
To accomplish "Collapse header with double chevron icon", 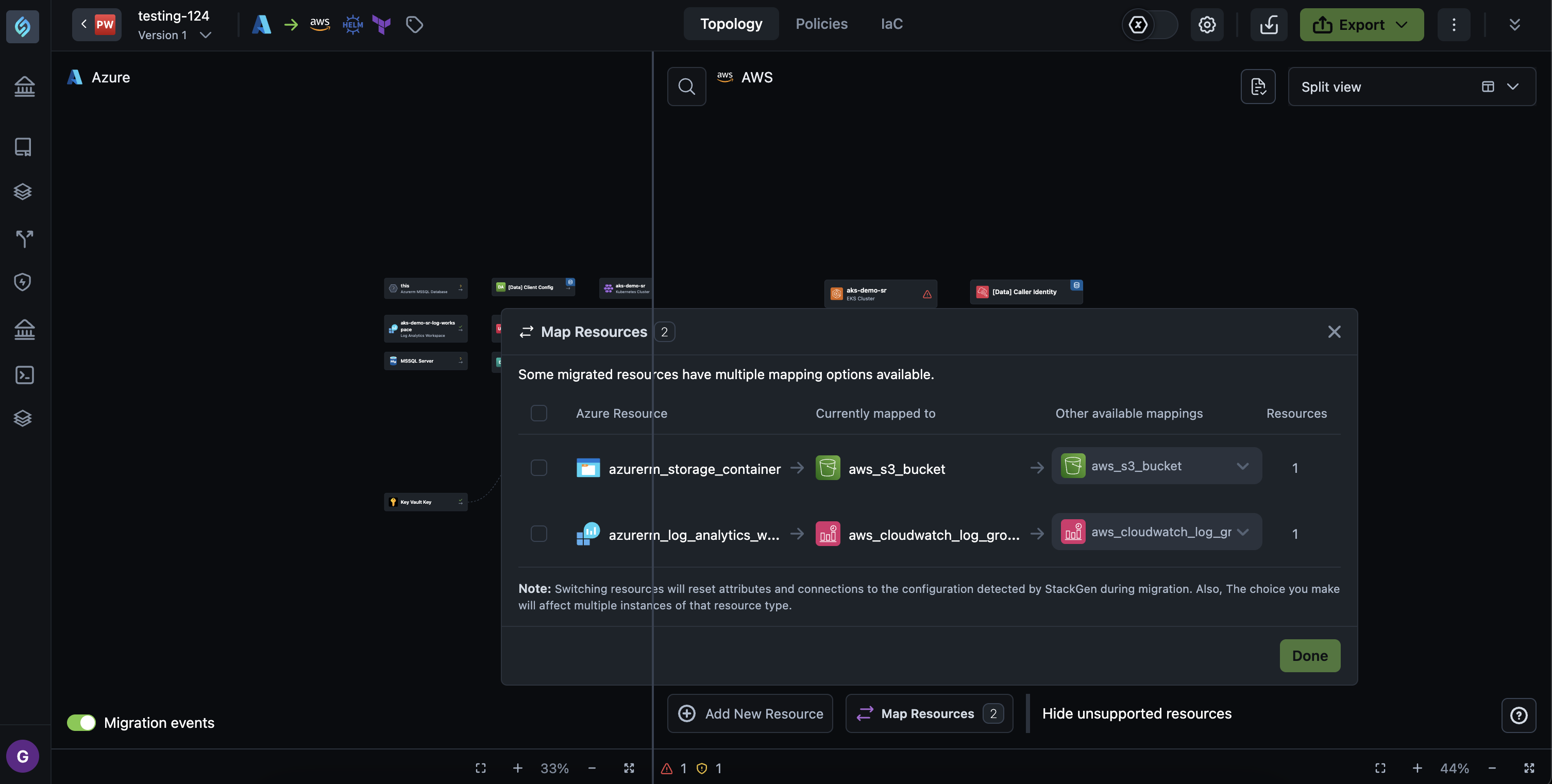I will click(1515, 25).
